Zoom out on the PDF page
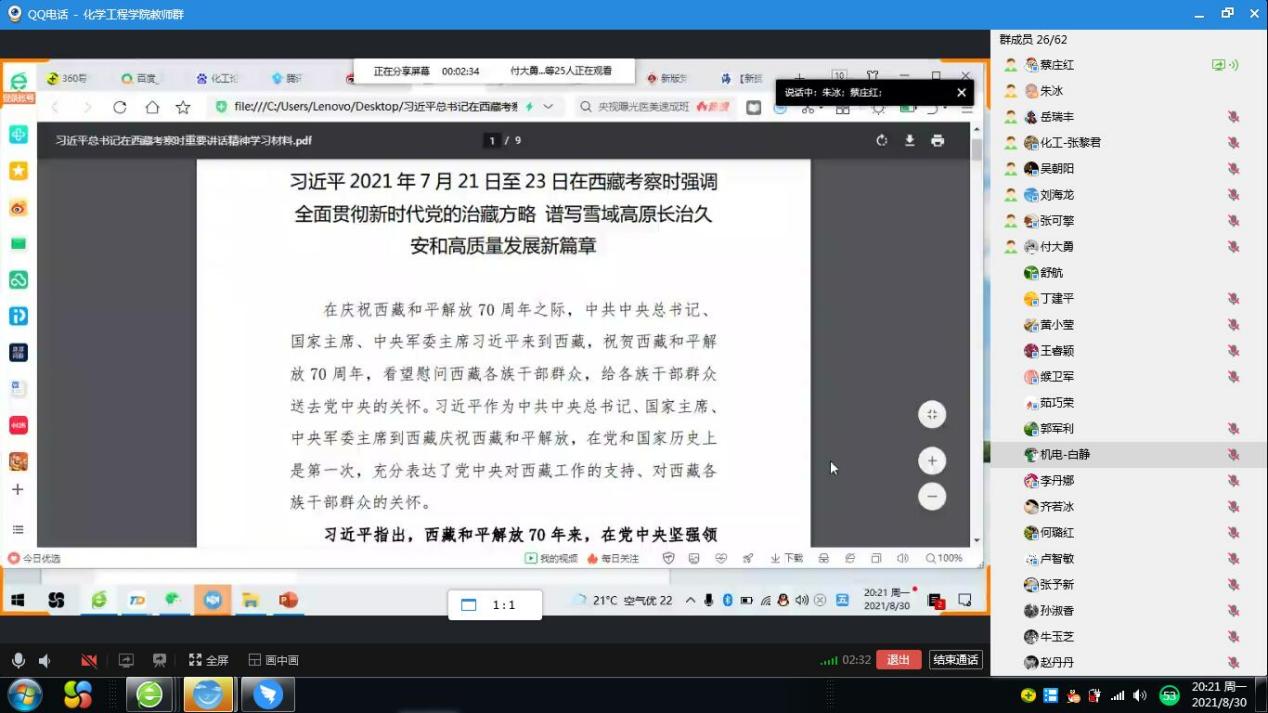This screenshot has width=1268, height=713. click(x=931, y=496)
